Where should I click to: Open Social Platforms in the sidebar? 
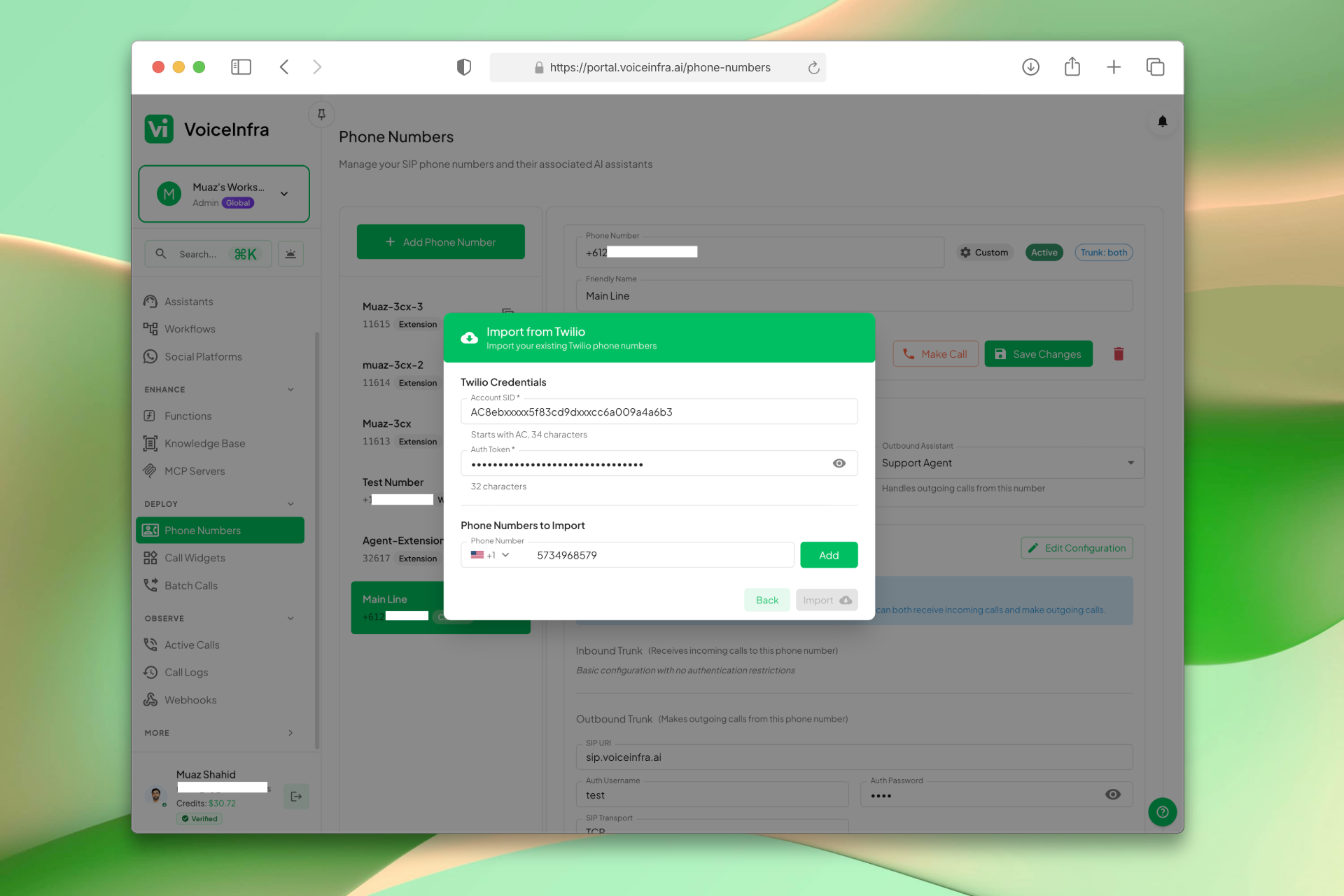point(220,357)
